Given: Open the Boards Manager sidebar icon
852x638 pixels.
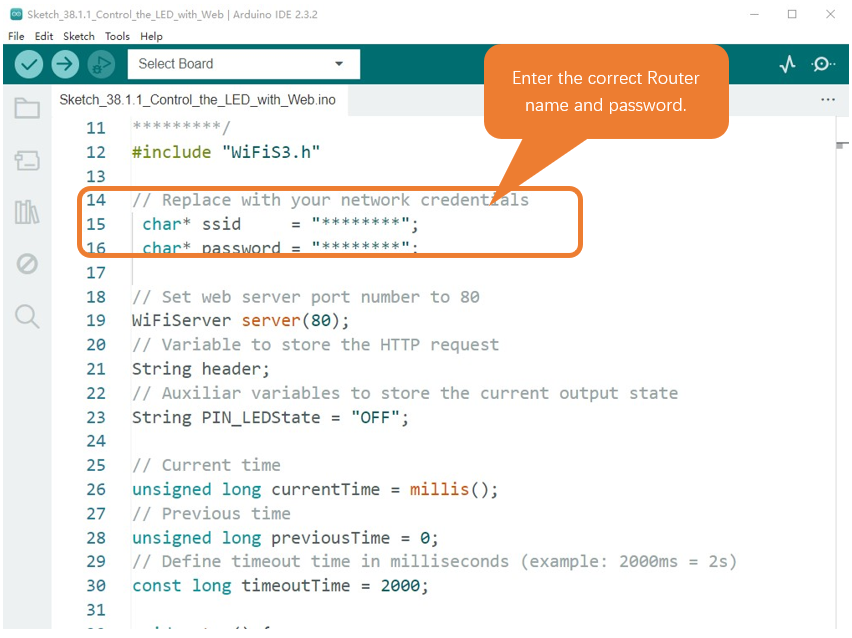Looking at the screenshot, I should [x=27, y=160].
